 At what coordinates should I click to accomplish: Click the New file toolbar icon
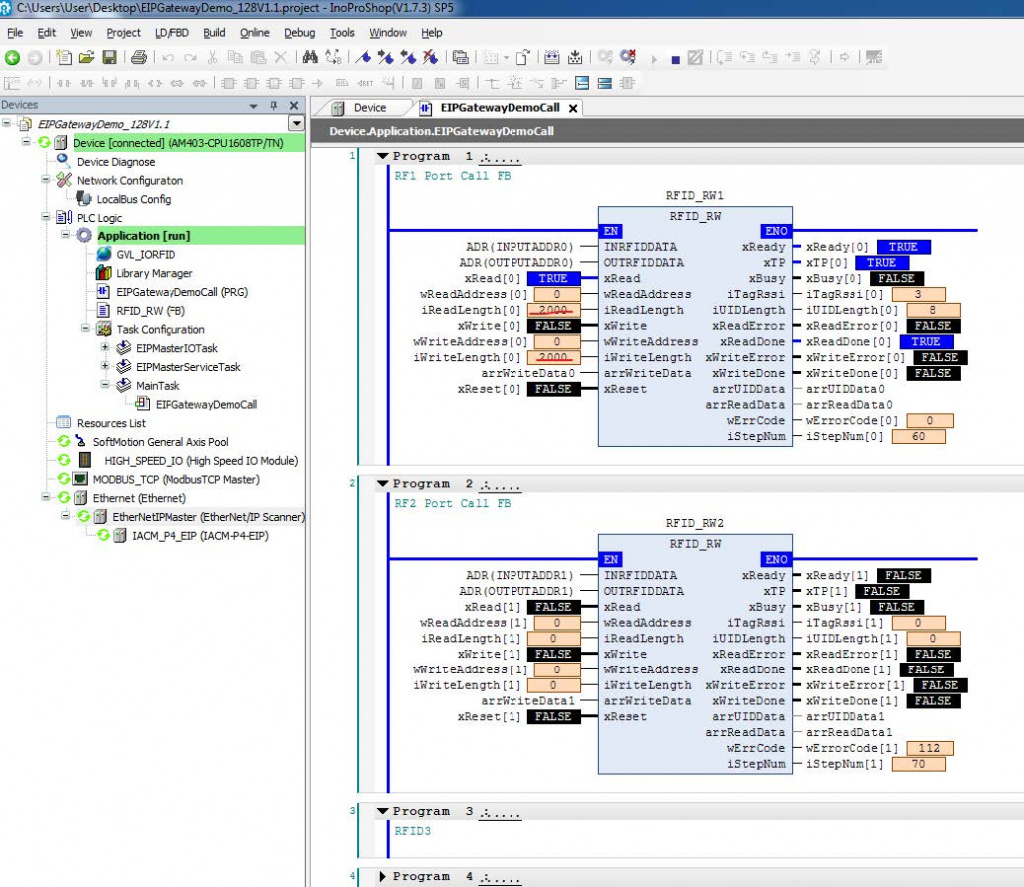(x=64, y=57)
